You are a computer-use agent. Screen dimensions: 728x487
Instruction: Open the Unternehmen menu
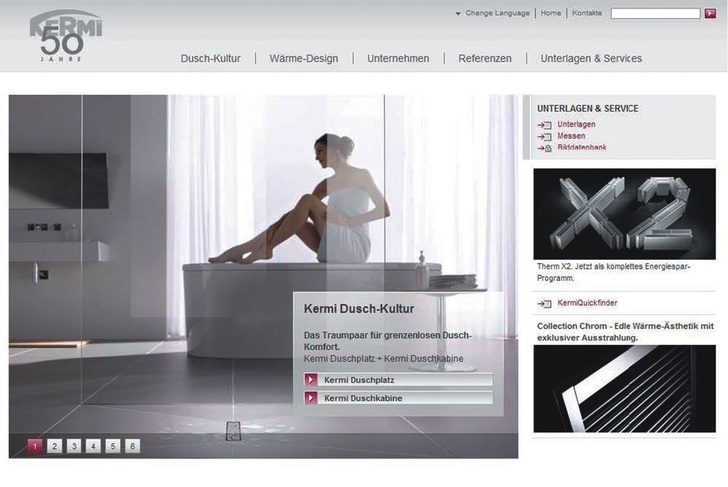click(x=398, y=58)
